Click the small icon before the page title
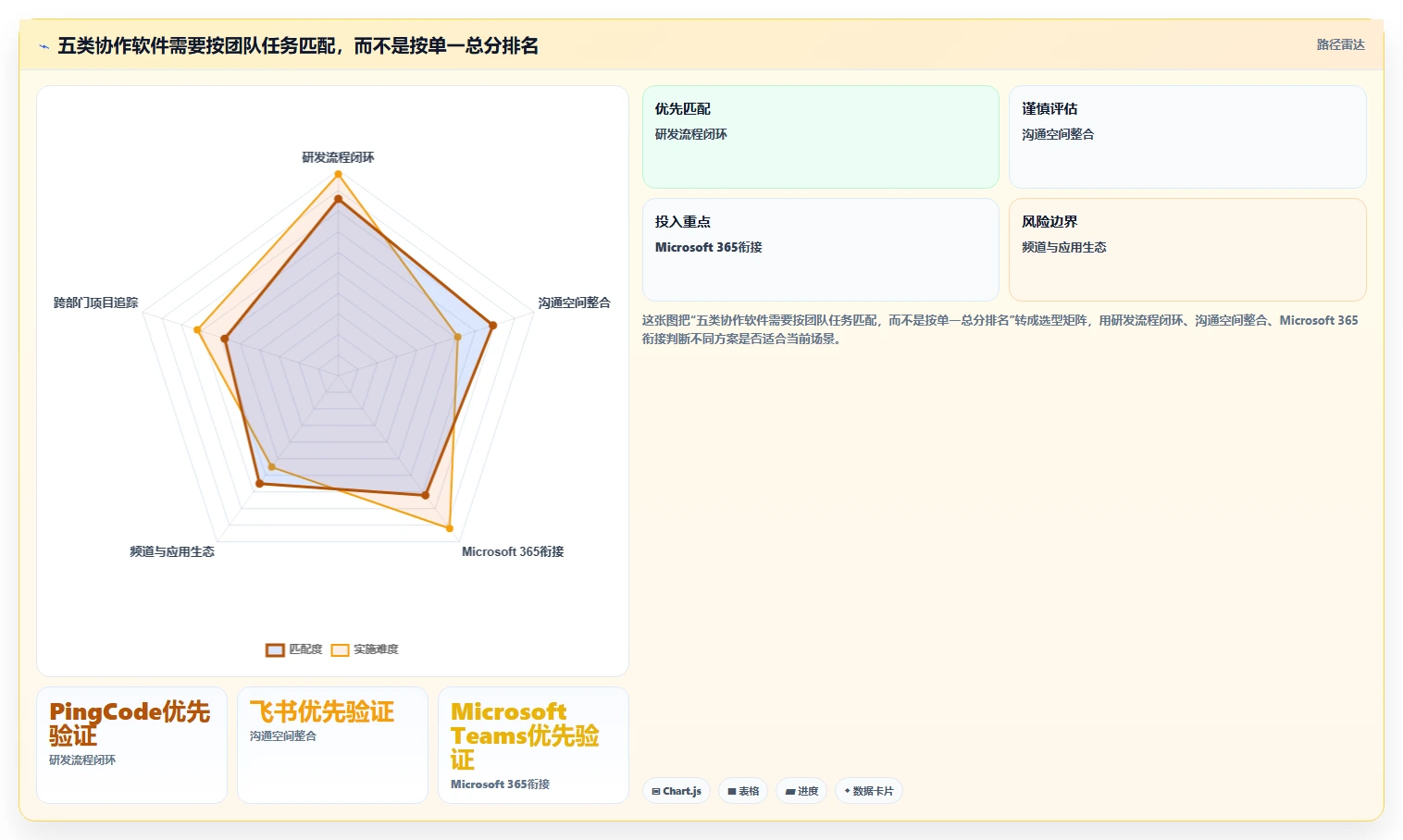Viewport: 1403px width, 840px height. click(43, 46)
